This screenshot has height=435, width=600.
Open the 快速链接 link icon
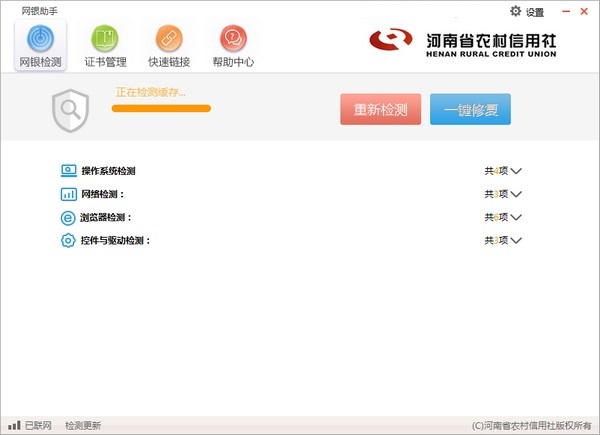(x=168, y=40)
